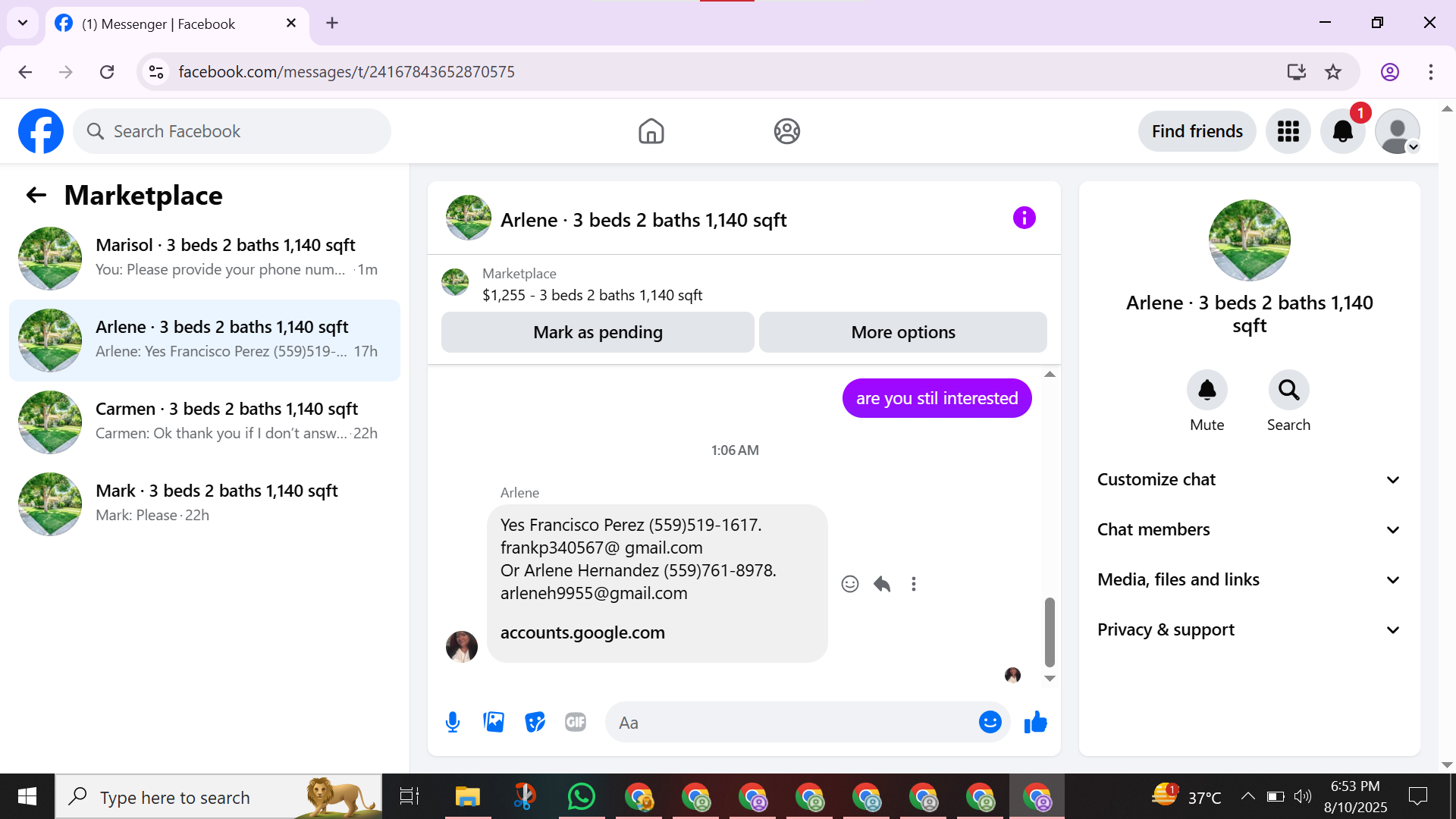Open conversation information purple icon

click(x=1024, y=218)
